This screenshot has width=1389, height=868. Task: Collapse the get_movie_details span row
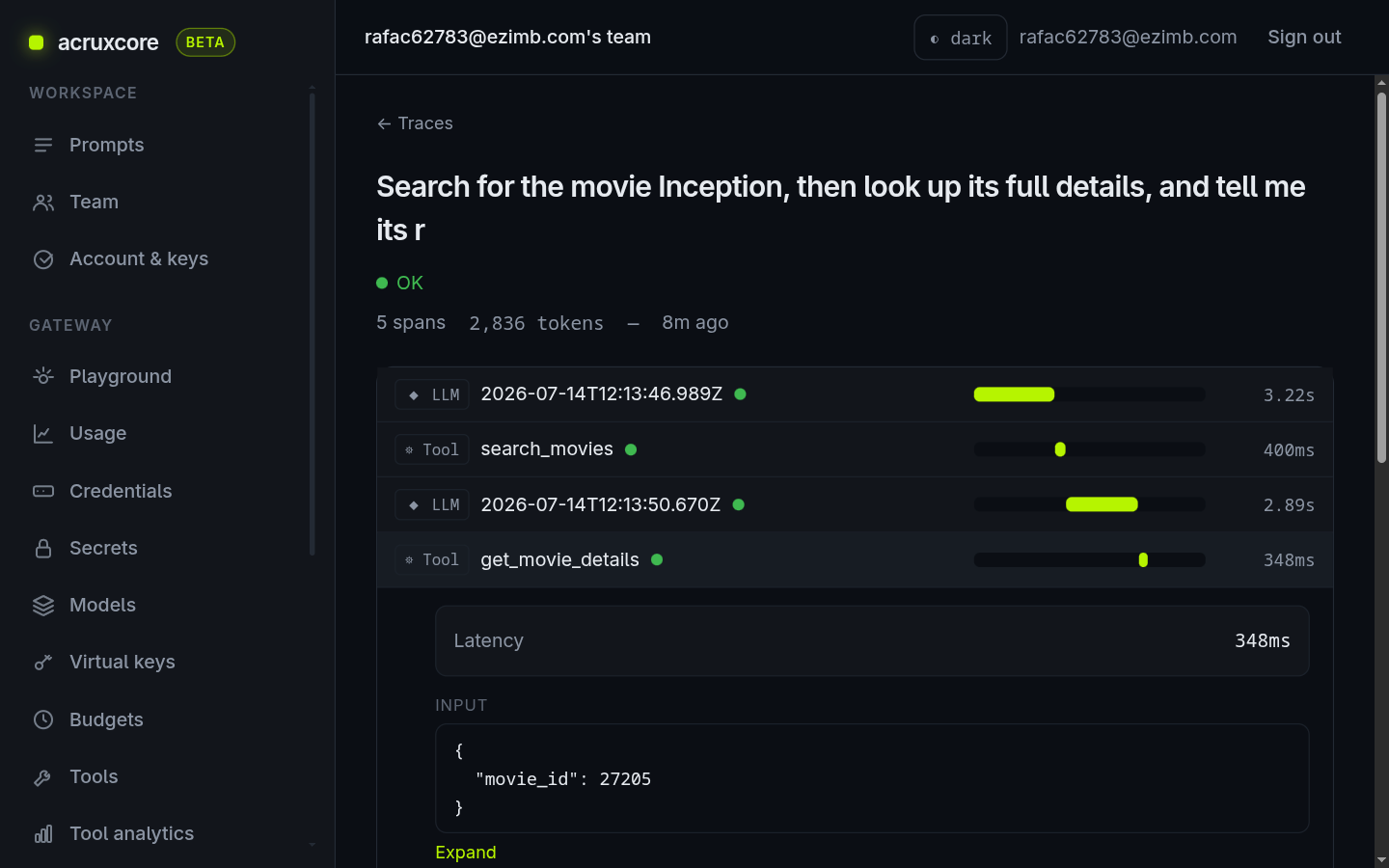click(855, 559)
